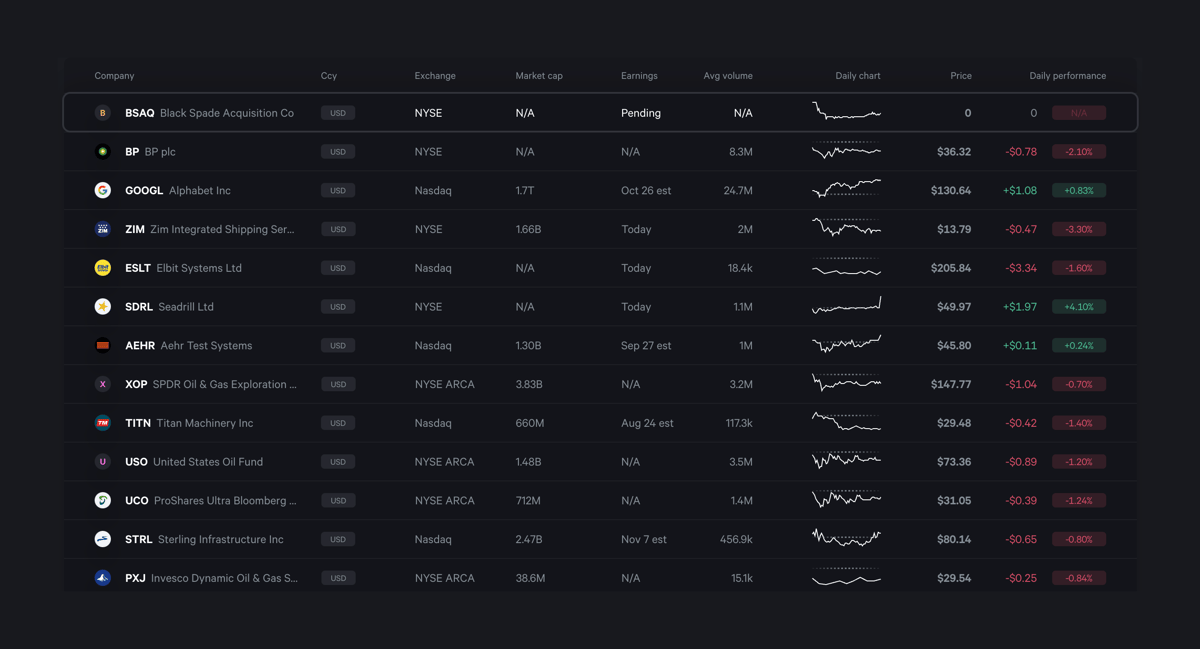Click the daily chart sparkline for STRL
The height and width of the screenshot is (649, 1200).
click(x=846, y=539)
